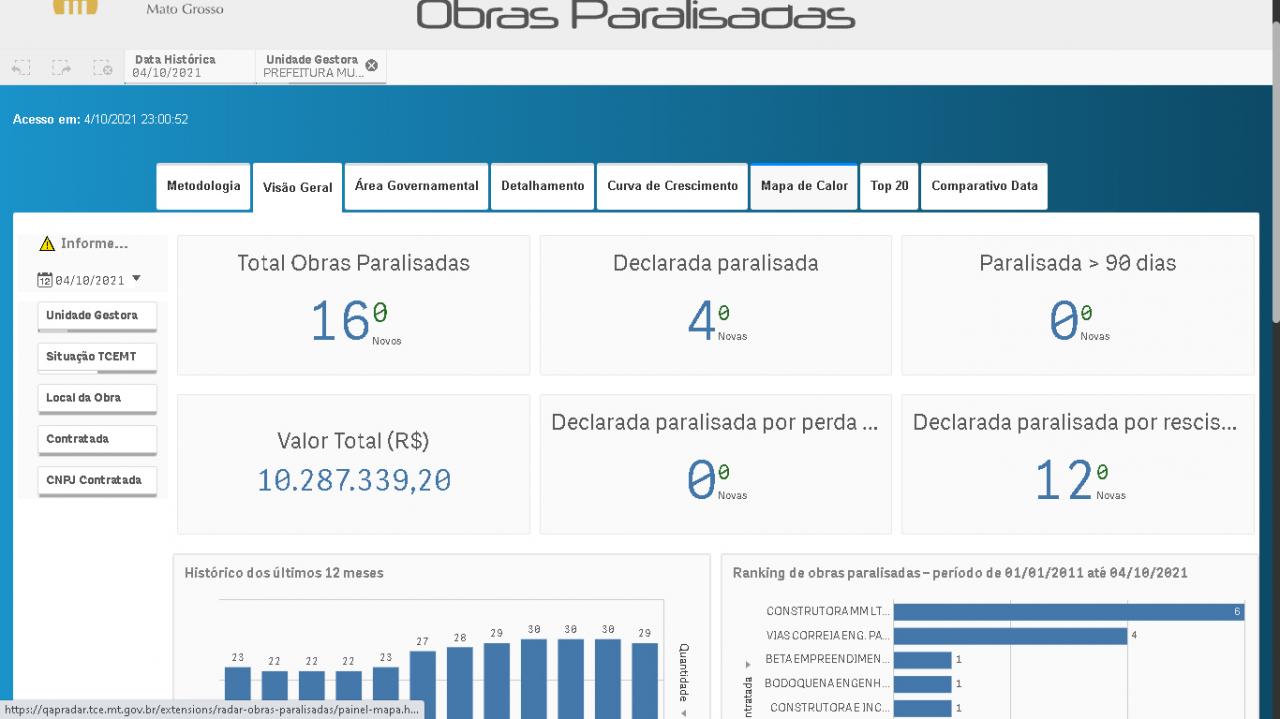The height and width of the screenshot is (719, 1280).
Task: Click the BODOQUENA ENGENH ranking bar
Action: tap(922, 684)
